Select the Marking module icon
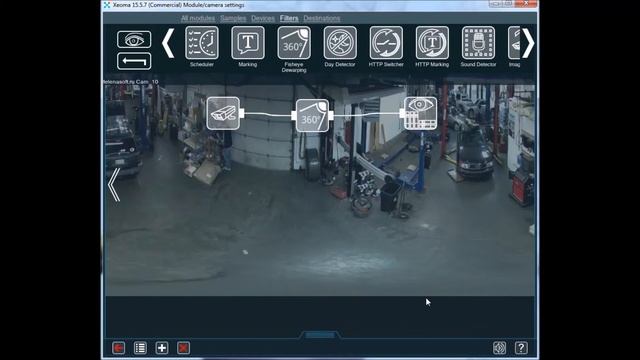 click(x=248, y=43)
